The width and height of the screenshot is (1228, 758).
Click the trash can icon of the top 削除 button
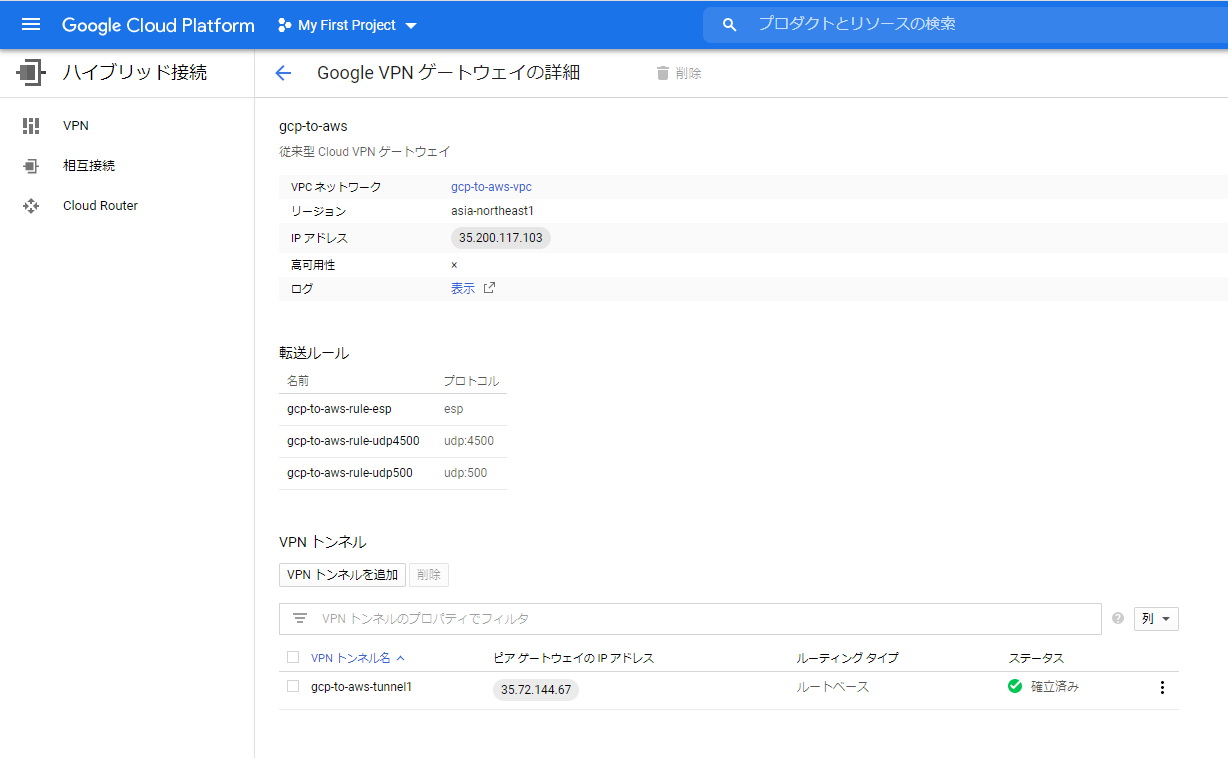[662, 73]
